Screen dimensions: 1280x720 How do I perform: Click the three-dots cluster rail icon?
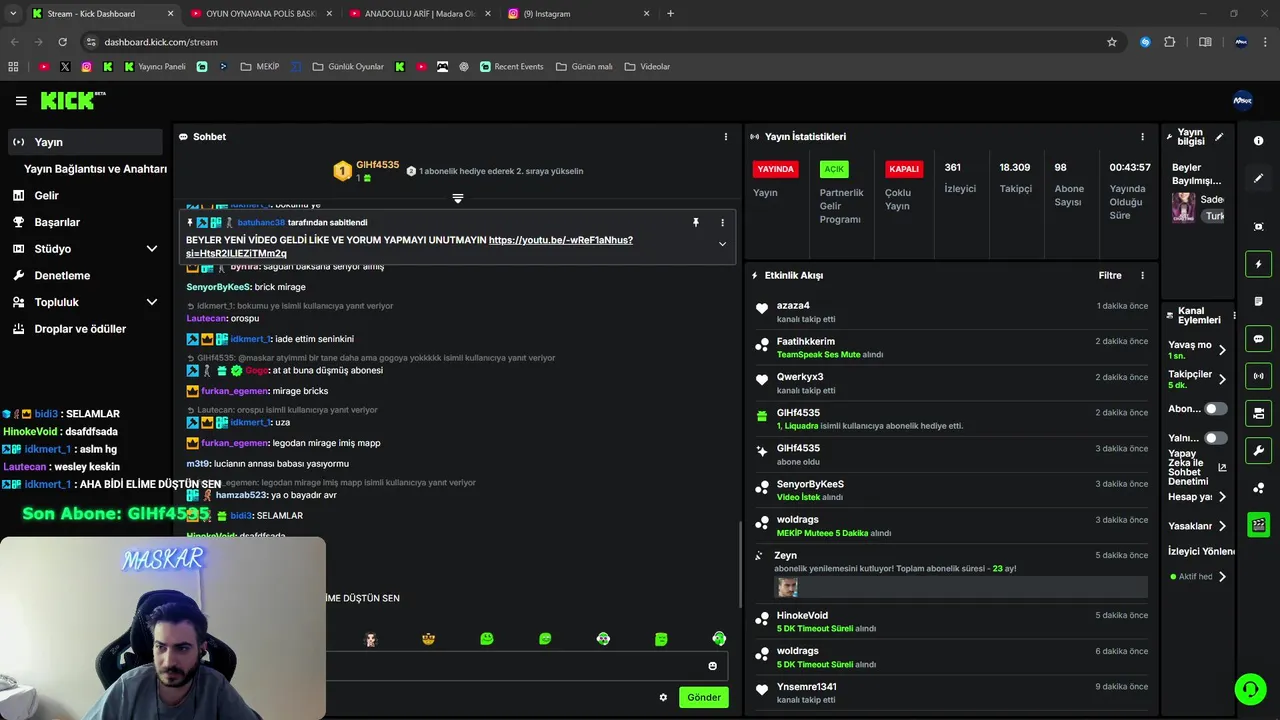tap(1259, 487)
